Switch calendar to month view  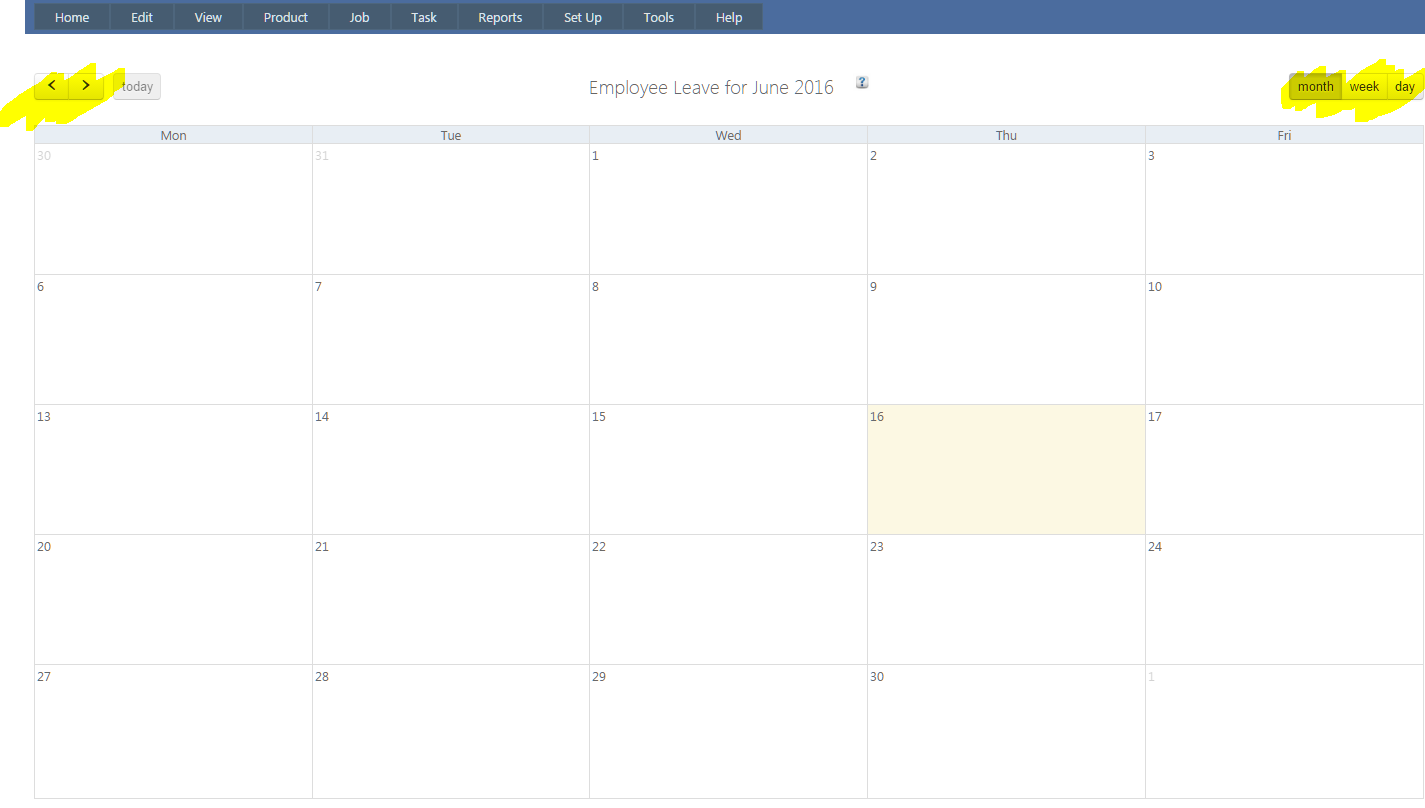click(1315, 87)
